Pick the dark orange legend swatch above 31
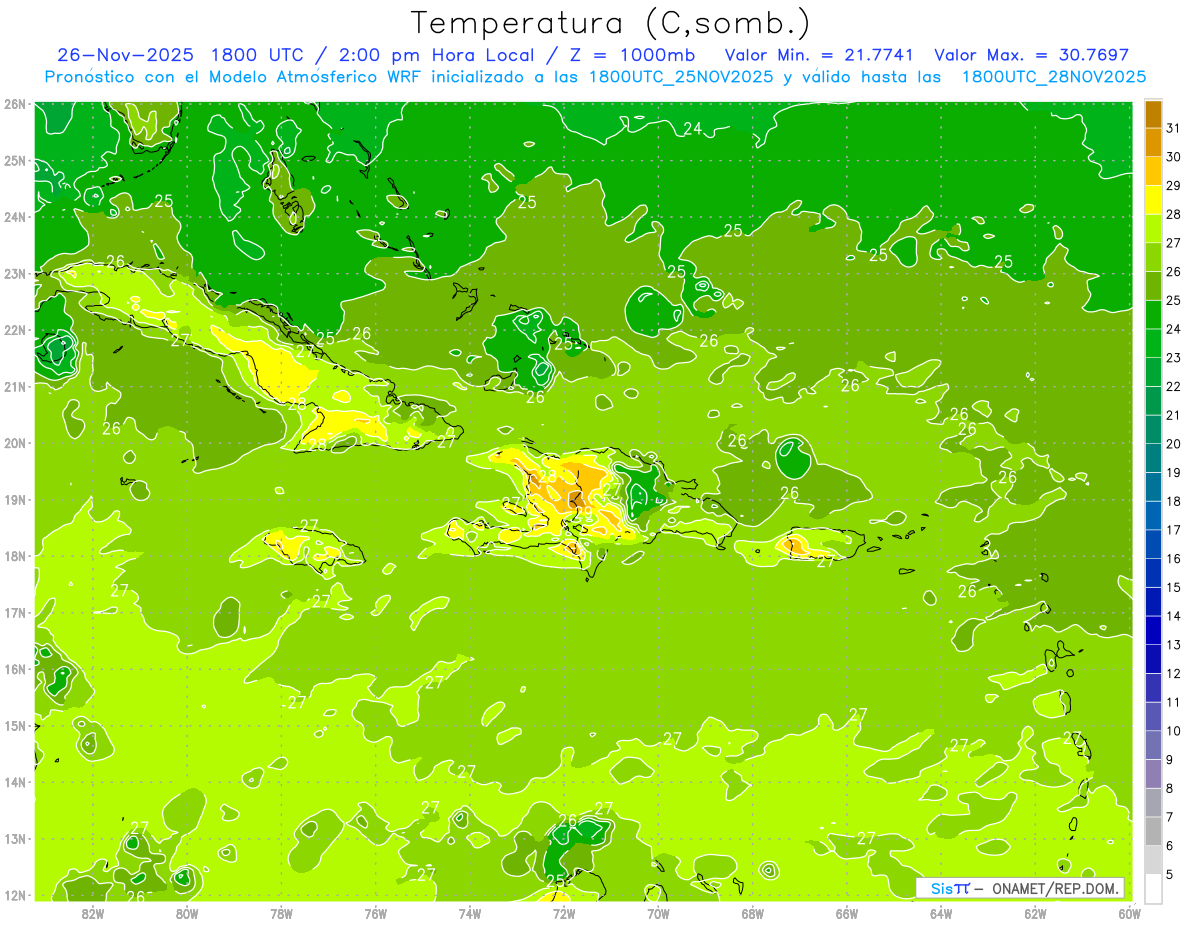Screen dimensions: 1200x927 pyautogui.click(x=1153, y=114)
